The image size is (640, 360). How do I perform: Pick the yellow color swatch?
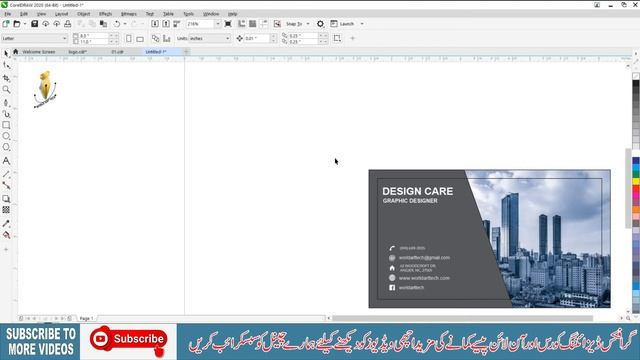pos(636,181)
